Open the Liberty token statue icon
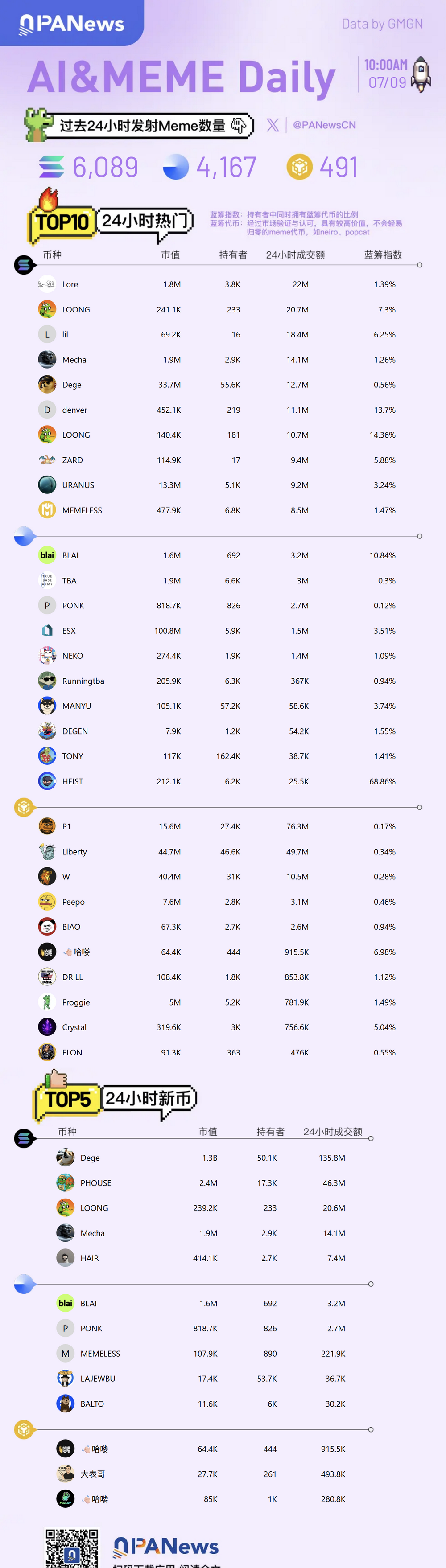Viewport: 446px width, 1568px height. [x=47, y=851]
